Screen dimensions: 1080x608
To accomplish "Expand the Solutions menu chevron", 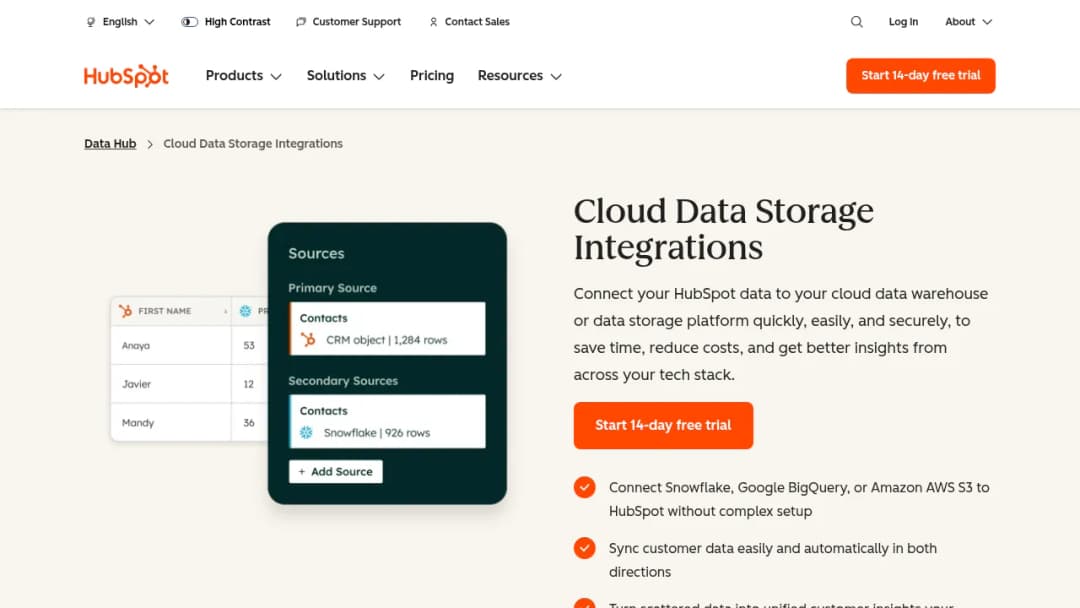I will point(379,76).
